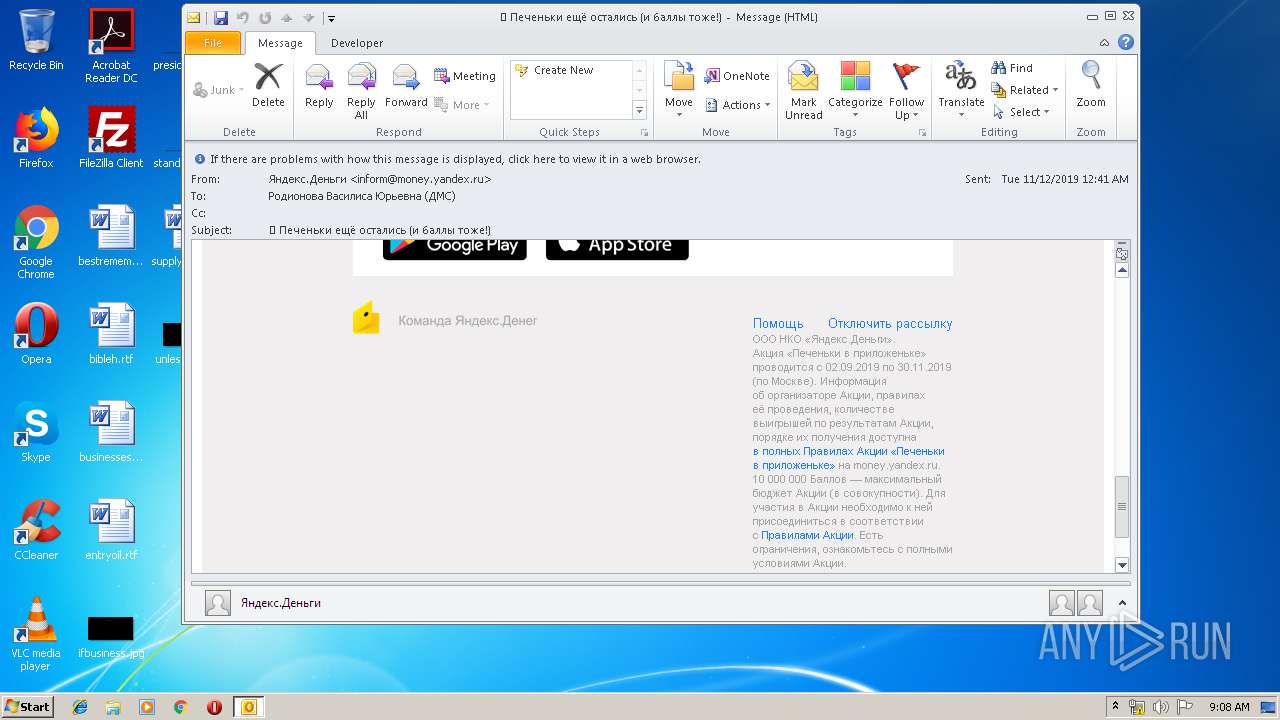The width and height of the screenshot is (1280, 720).
Task: Open the Opera desktop shortcut
Action: 36,334
